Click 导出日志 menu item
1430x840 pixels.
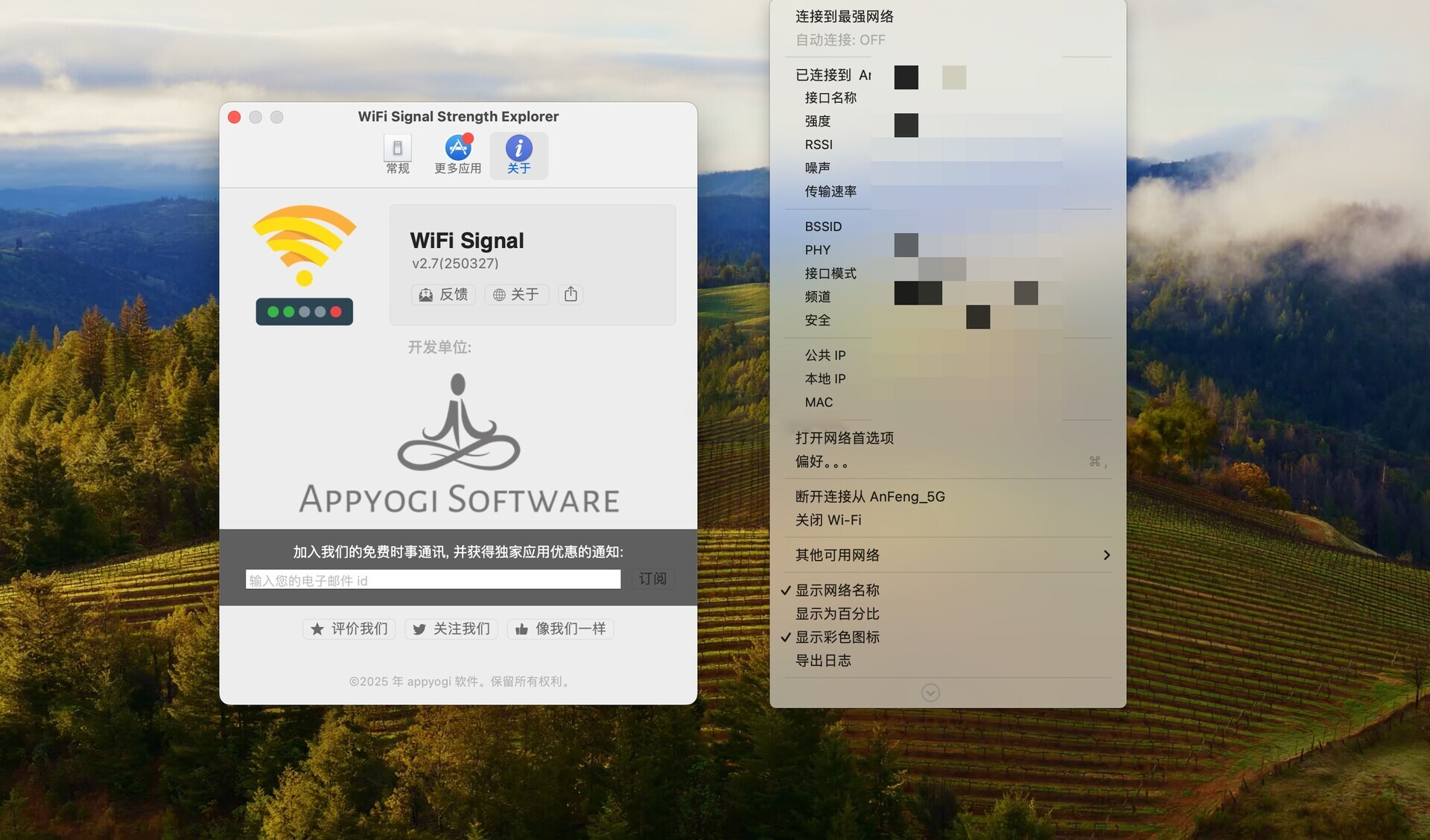pyautogui.click(x=947, y=661)
